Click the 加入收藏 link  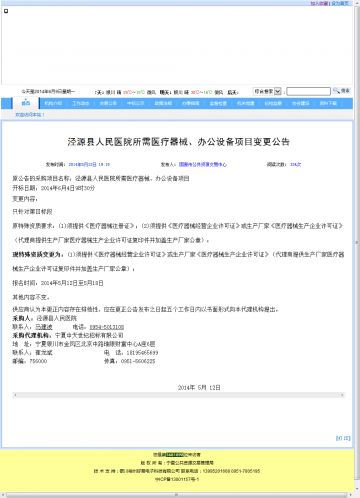319,3
